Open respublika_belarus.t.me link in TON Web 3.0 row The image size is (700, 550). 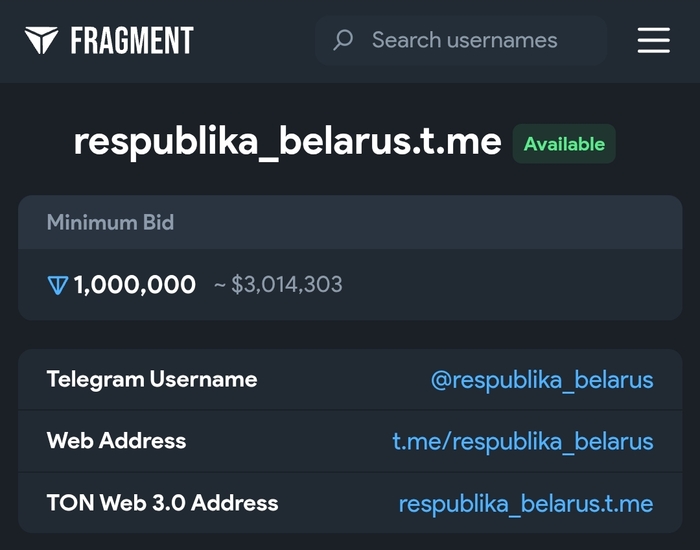pos(526,503)
